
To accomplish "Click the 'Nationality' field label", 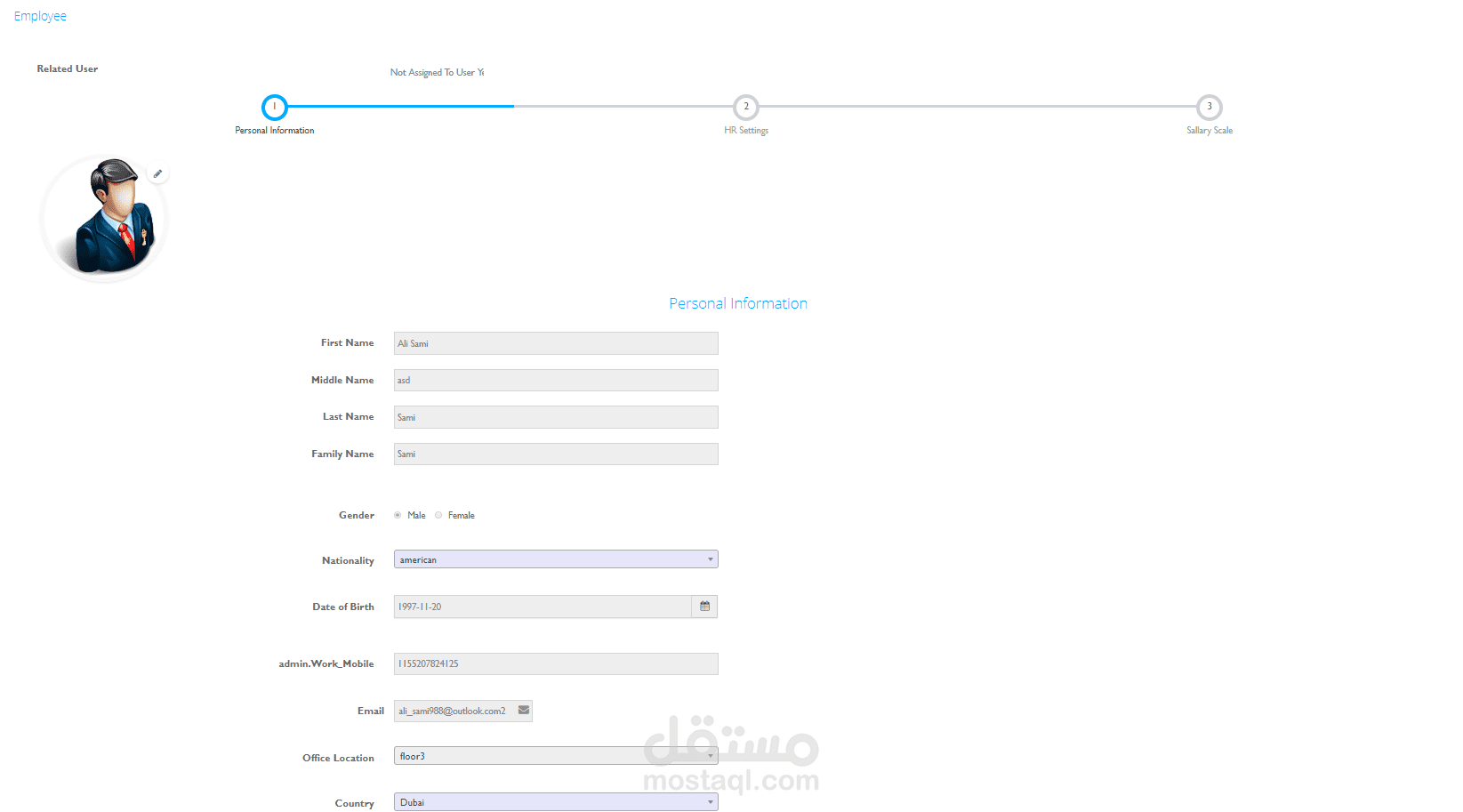I will (348, 560).
